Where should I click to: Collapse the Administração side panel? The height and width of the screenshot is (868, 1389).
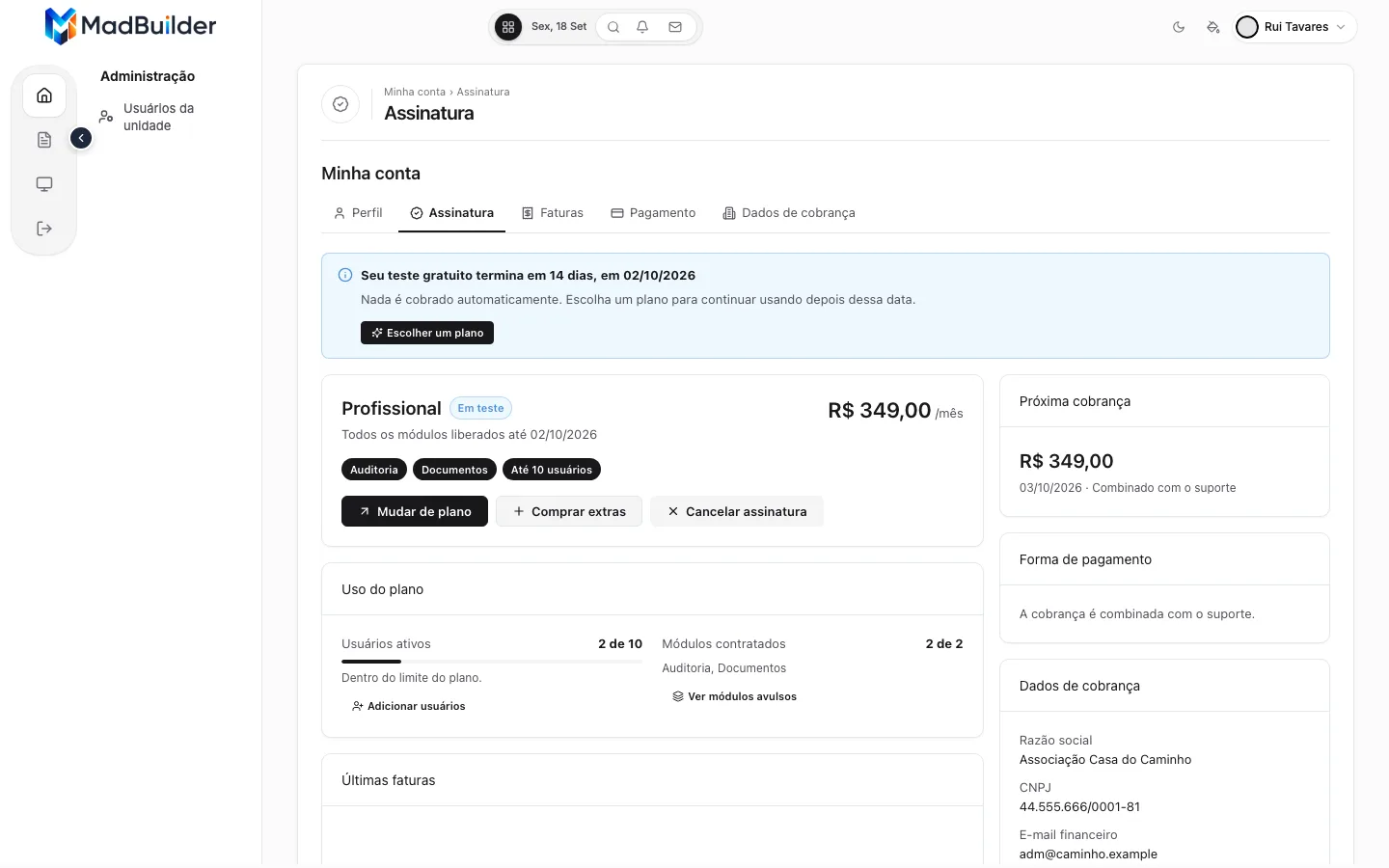[x=81, y=139]
